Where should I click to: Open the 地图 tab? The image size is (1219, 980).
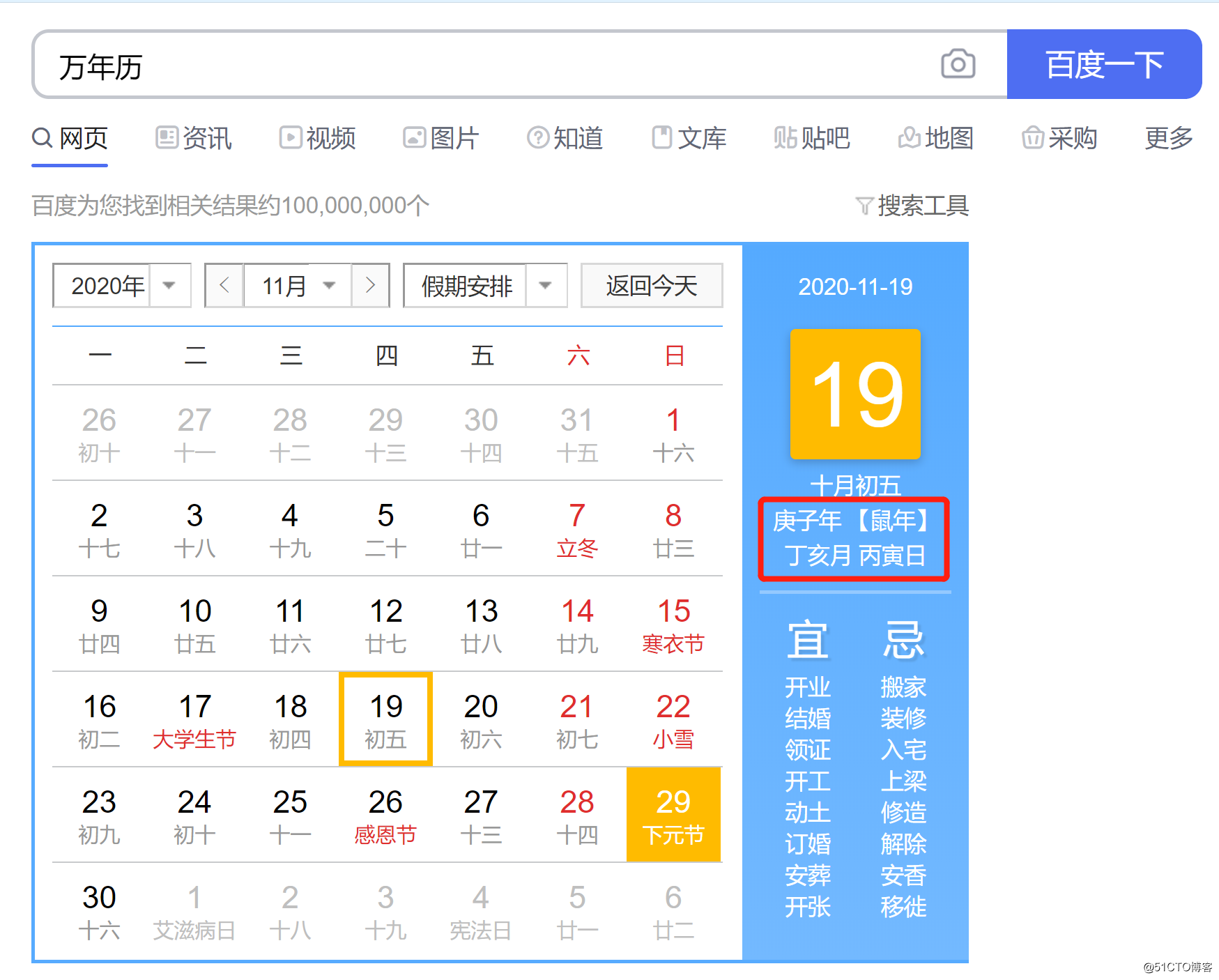coord(935,138)
